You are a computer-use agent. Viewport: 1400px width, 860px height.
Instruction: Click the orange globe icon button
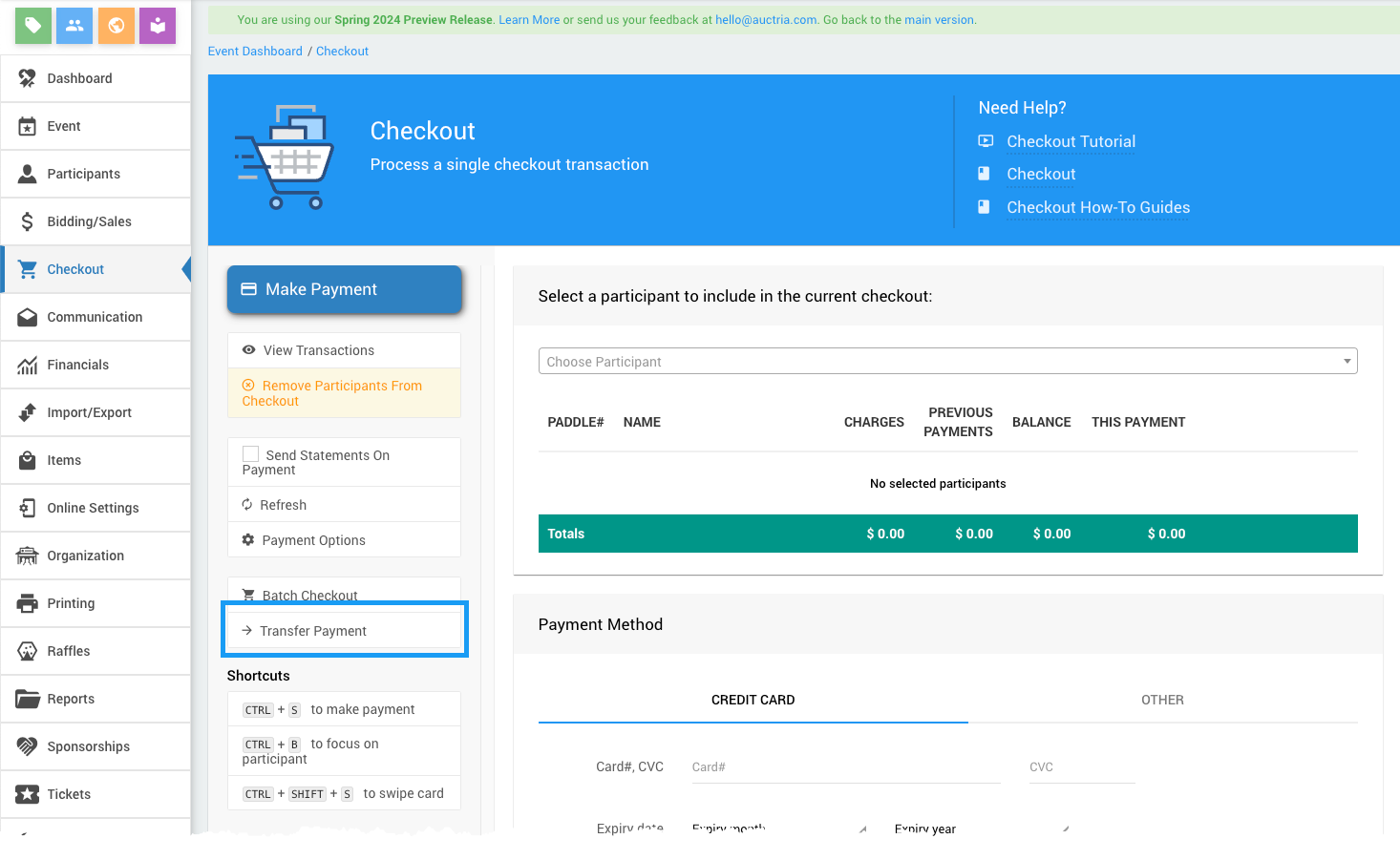[x=117, y=26]
